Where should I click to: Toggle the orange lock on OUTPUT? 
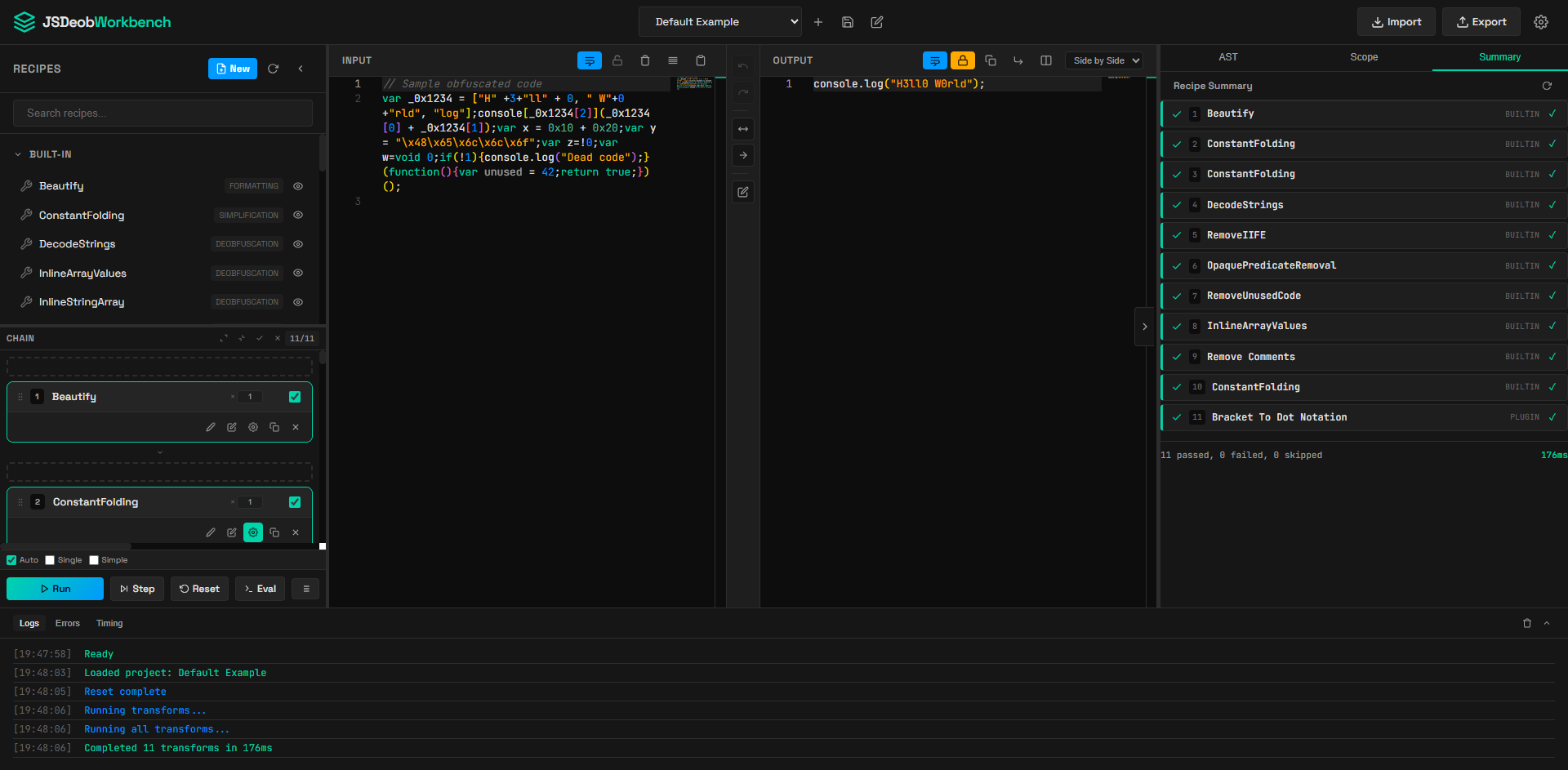click(x=963, y=60)
